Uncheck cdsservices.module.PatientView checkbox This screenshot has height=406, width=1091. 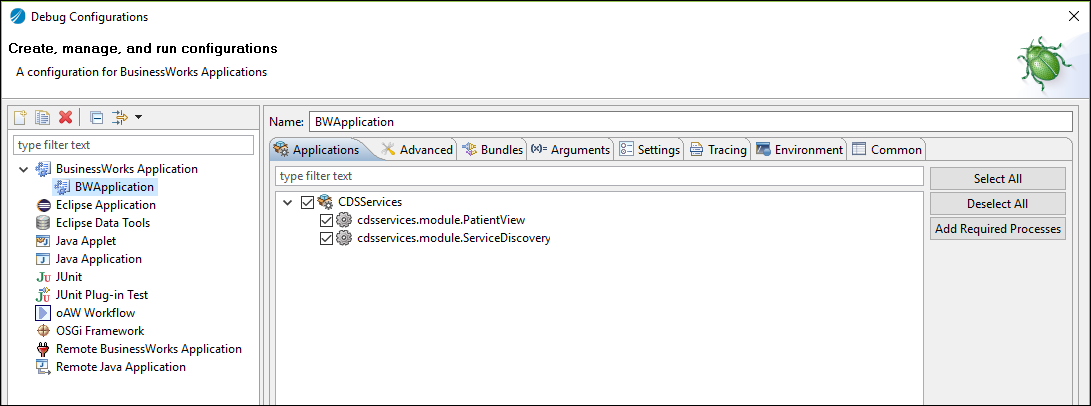(326, 220)
